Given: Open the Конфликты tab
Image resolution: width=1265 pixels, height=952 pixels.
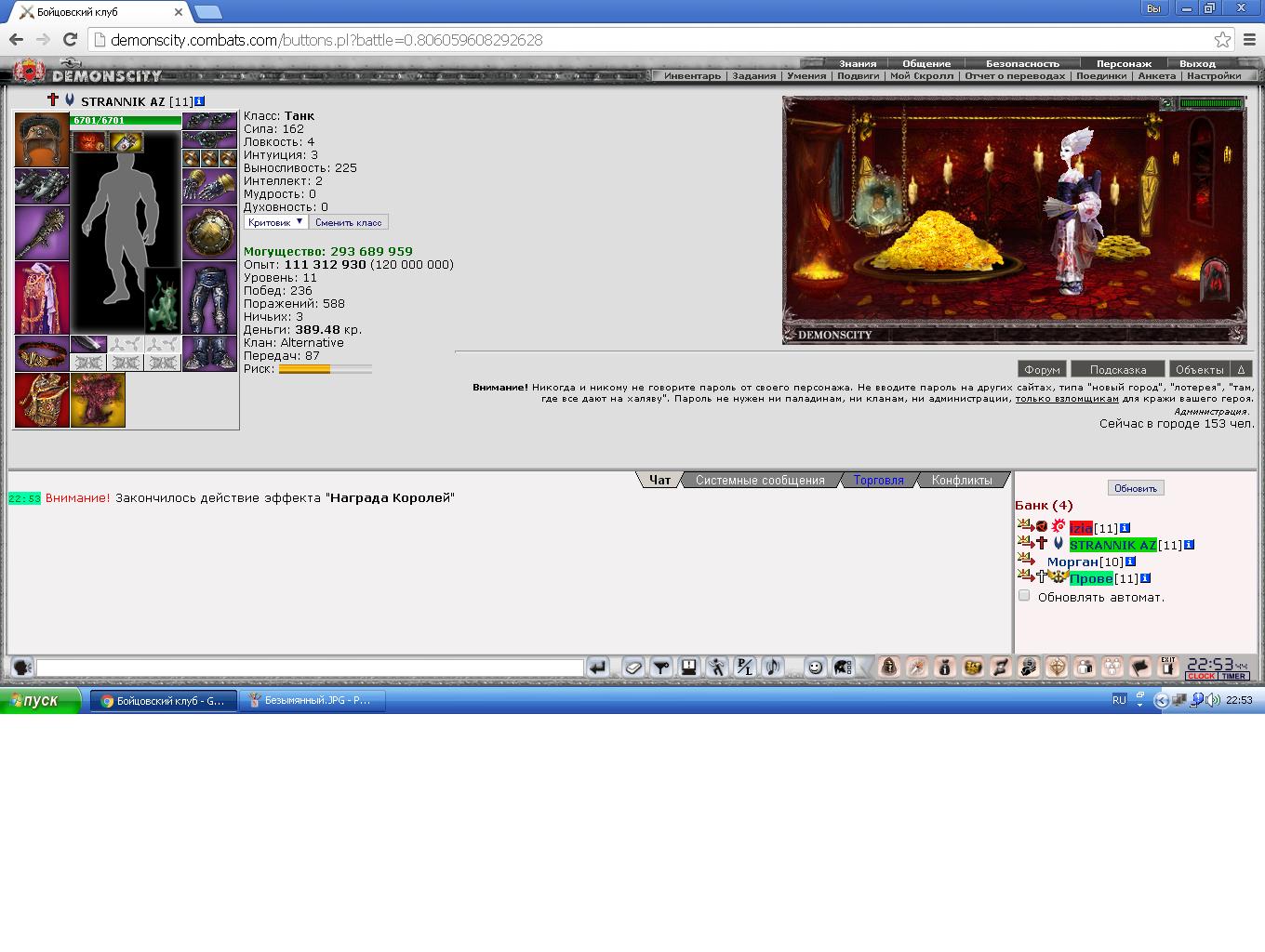Looking at the screenshot, I should click(x=962, y=480).
